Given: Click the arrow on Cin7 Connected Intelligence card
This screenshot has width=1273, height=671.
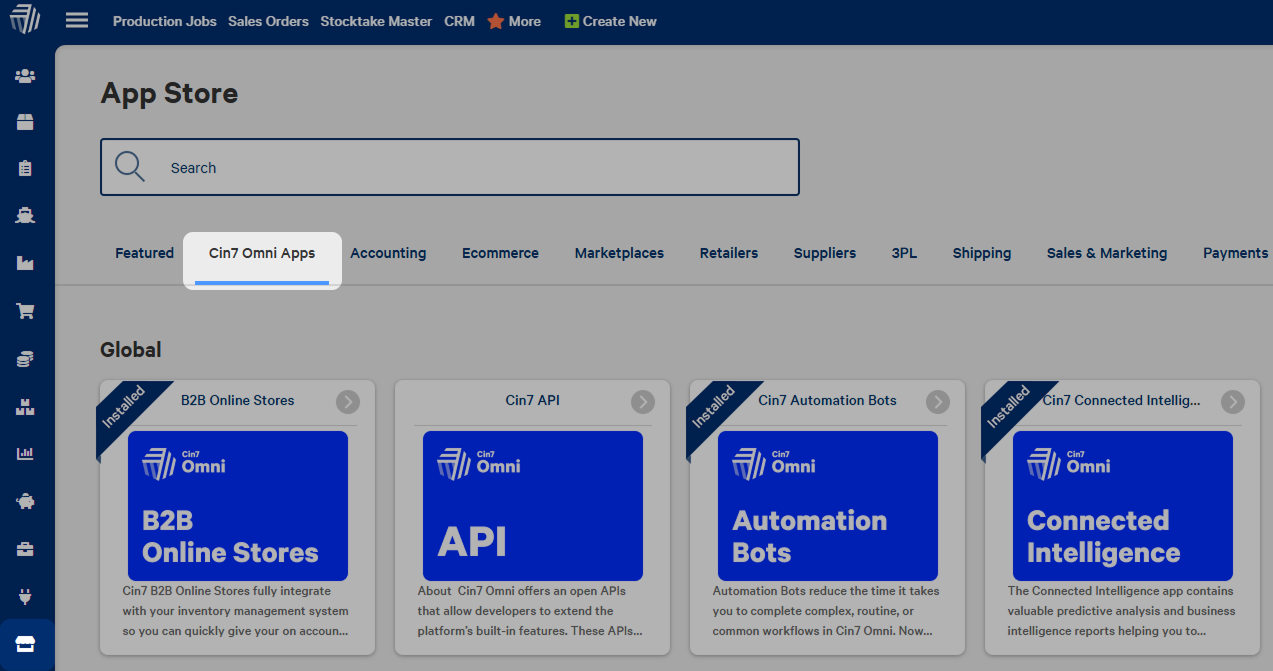Looking at the screenshot, I should click(1233, 401).
